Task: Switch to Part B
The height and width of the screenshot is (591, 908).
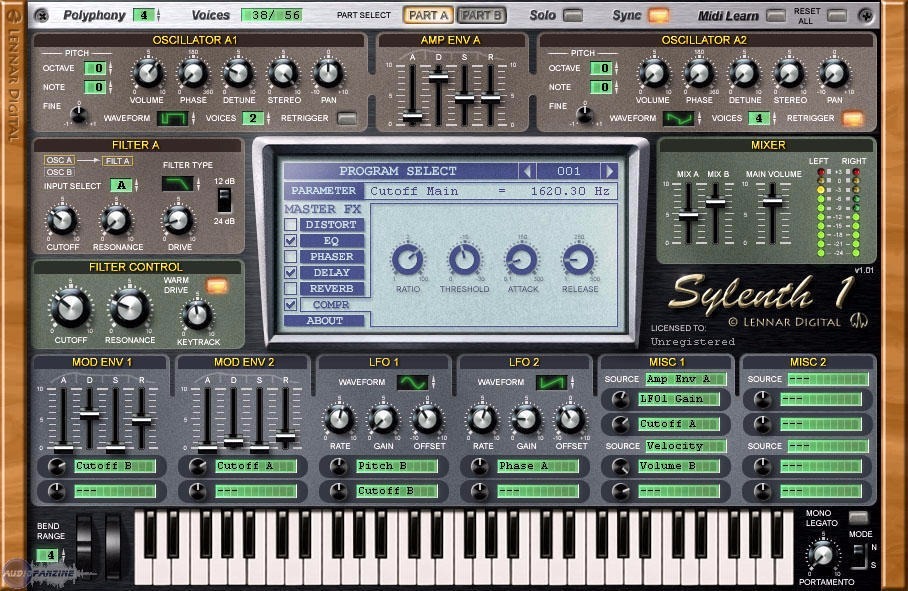Action: tap(481, 16)
